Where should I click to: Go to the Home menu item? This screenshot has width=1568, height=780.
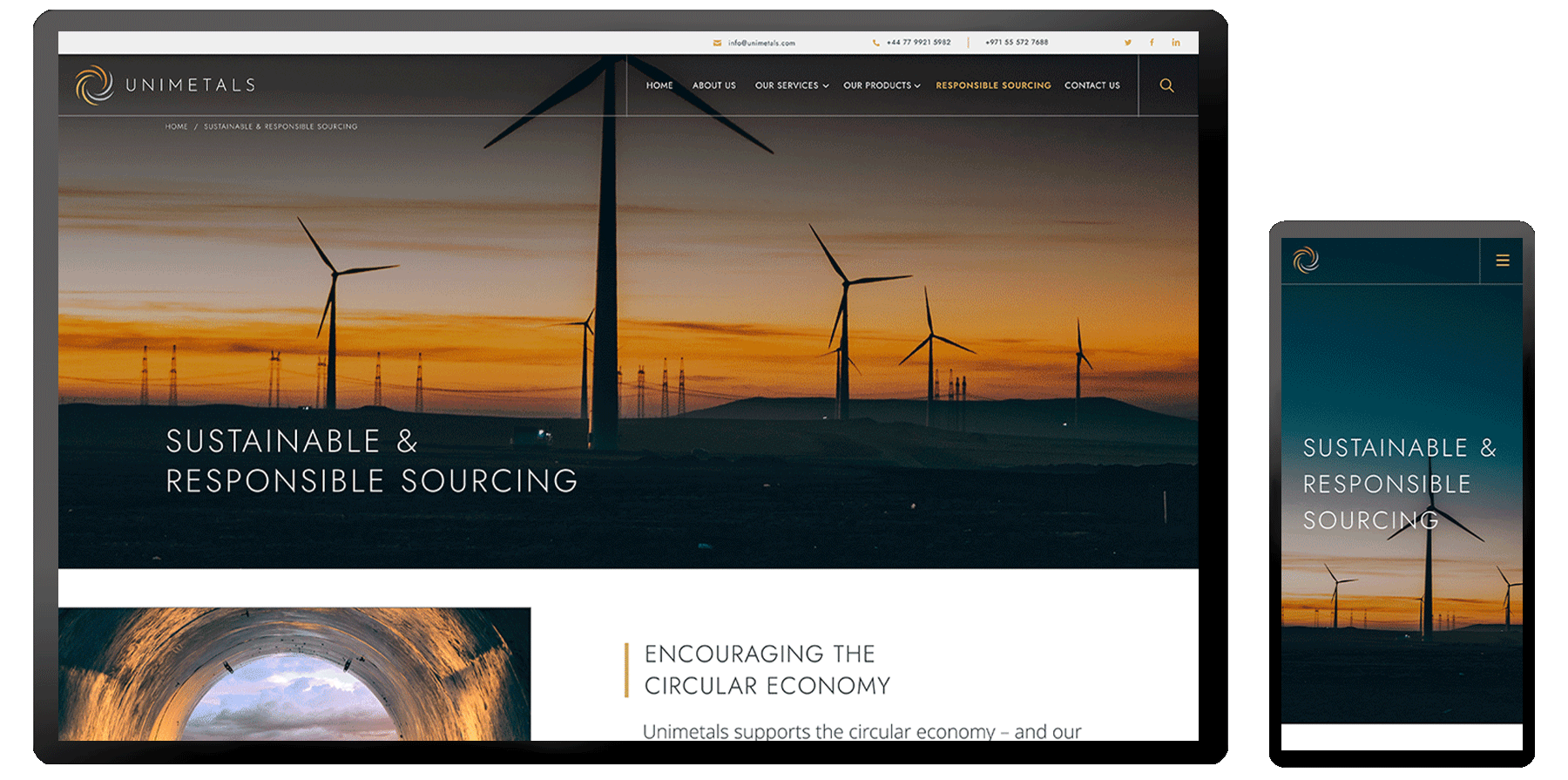click(659, 85)
